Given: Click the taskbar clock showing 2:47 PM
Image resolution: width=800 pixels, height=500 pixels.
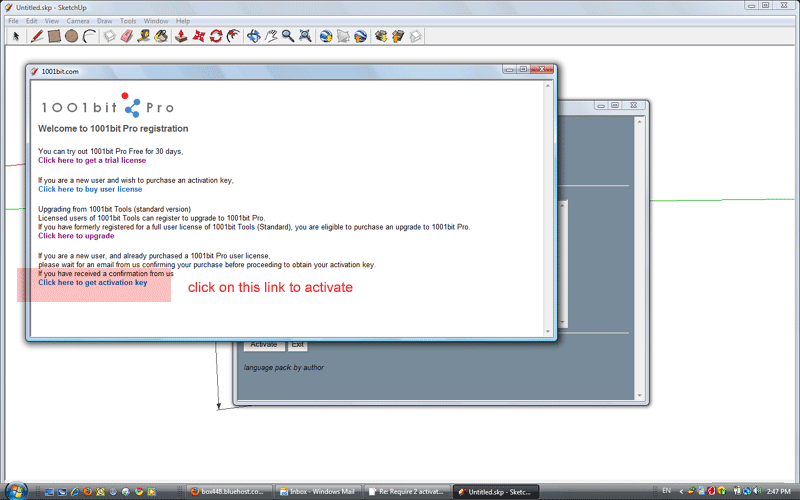Looking at the screenshot, I should coord(778,491).
